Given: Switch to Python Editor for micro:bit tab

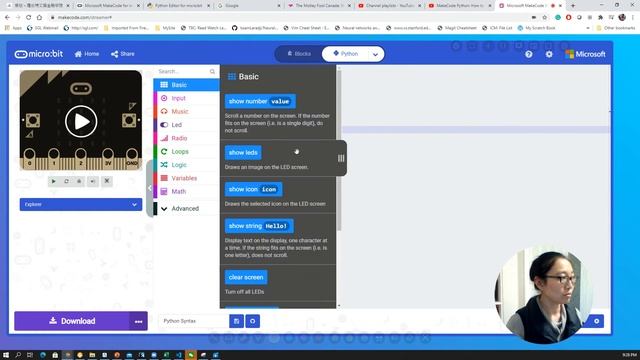Looking at the screenshot, I should point(178,6).
